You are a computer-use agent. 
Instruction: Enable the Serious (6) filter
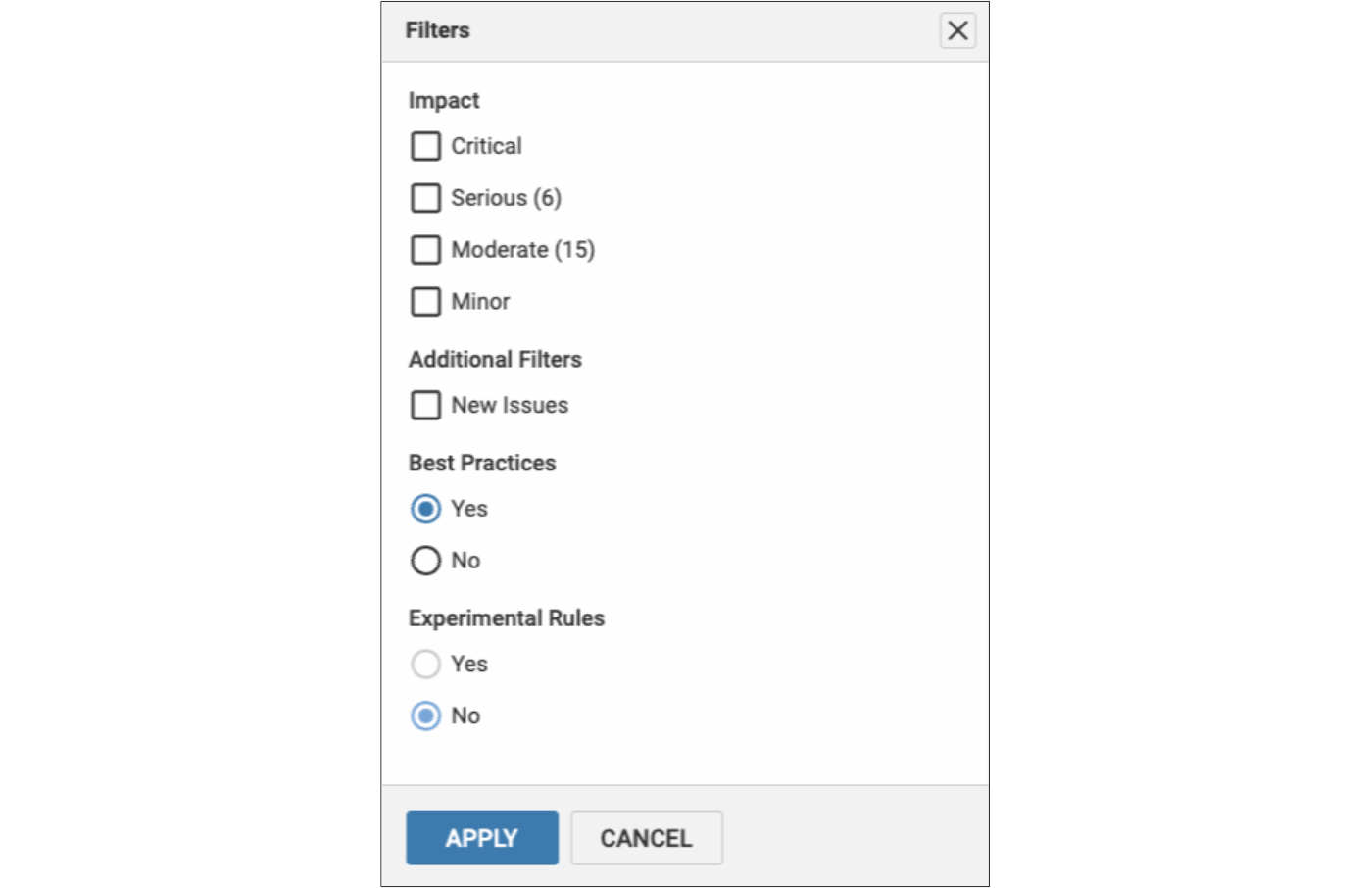[x=425, y=197]
